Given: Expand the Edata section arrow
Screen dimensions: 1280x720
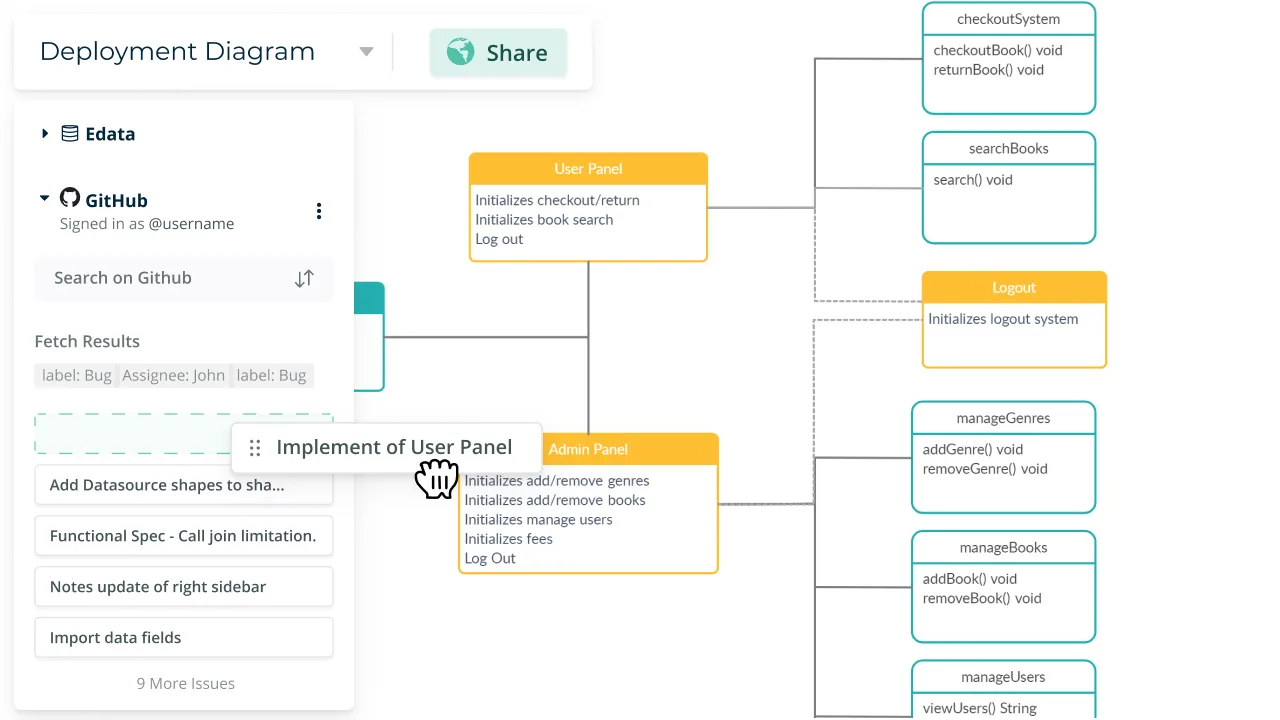Looking at the screenshot, I should point(45,133).
